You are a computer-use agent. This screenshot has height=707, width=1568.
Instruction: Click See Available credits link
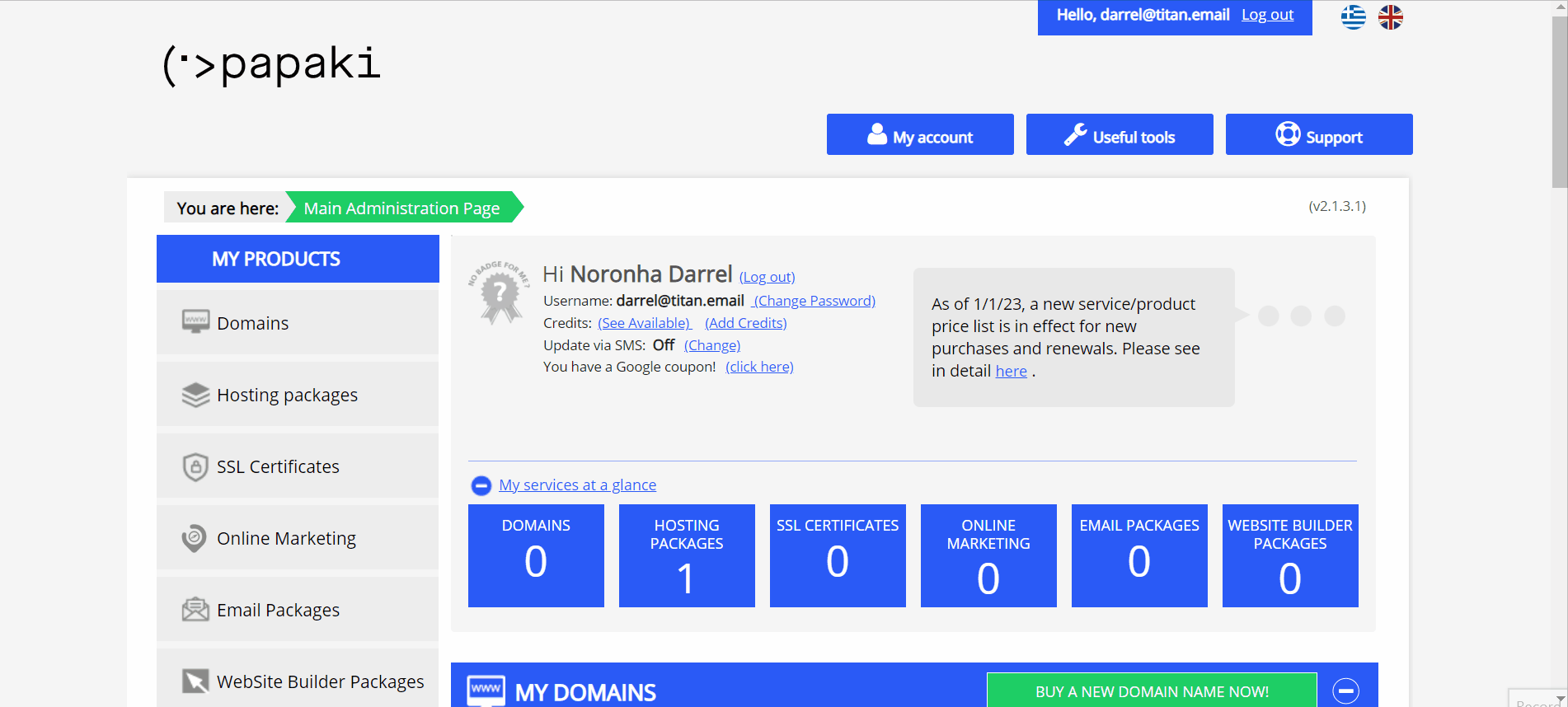click(x=644, y=323)
